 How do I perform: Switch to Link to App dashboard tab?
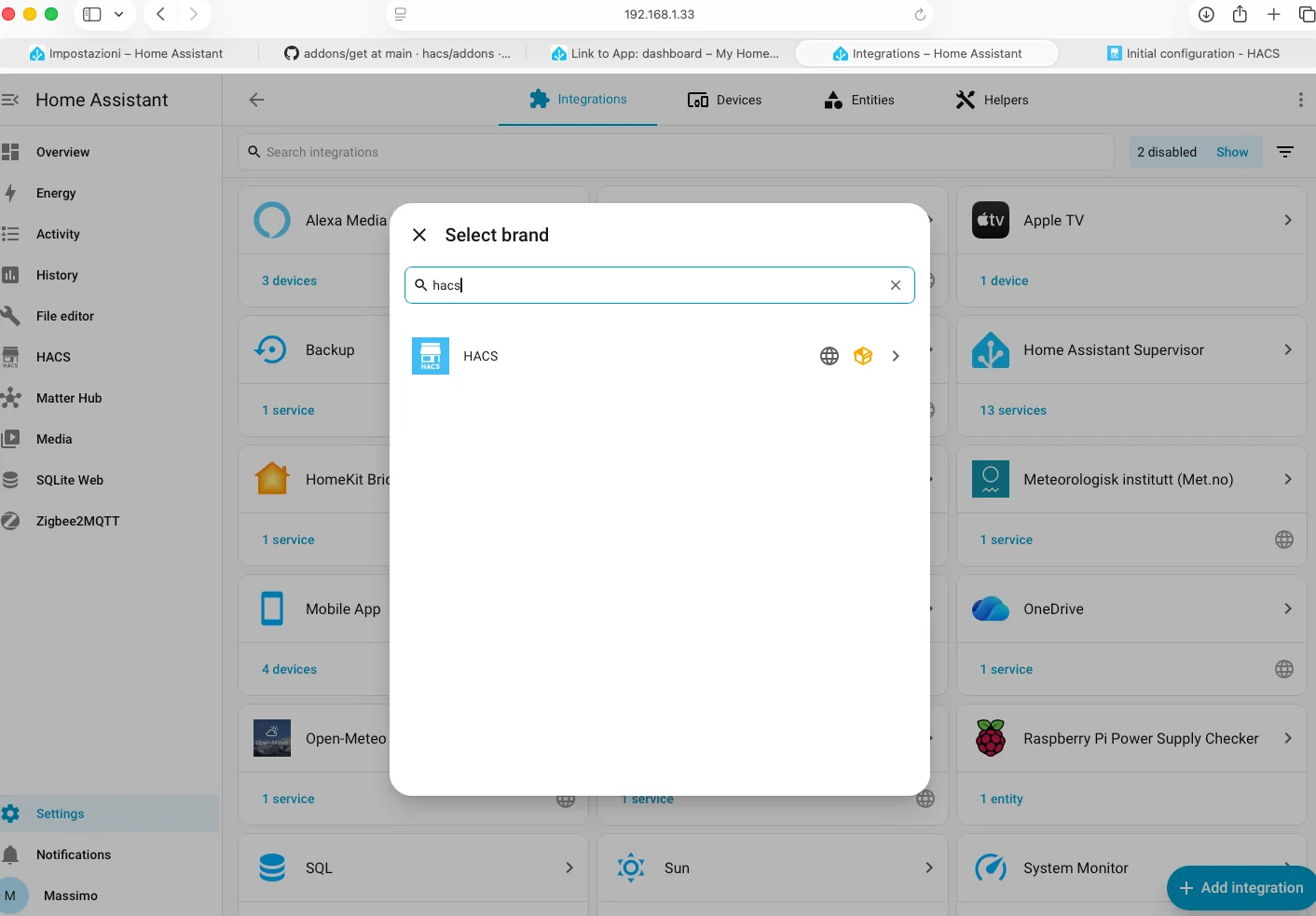pos(665,53)
